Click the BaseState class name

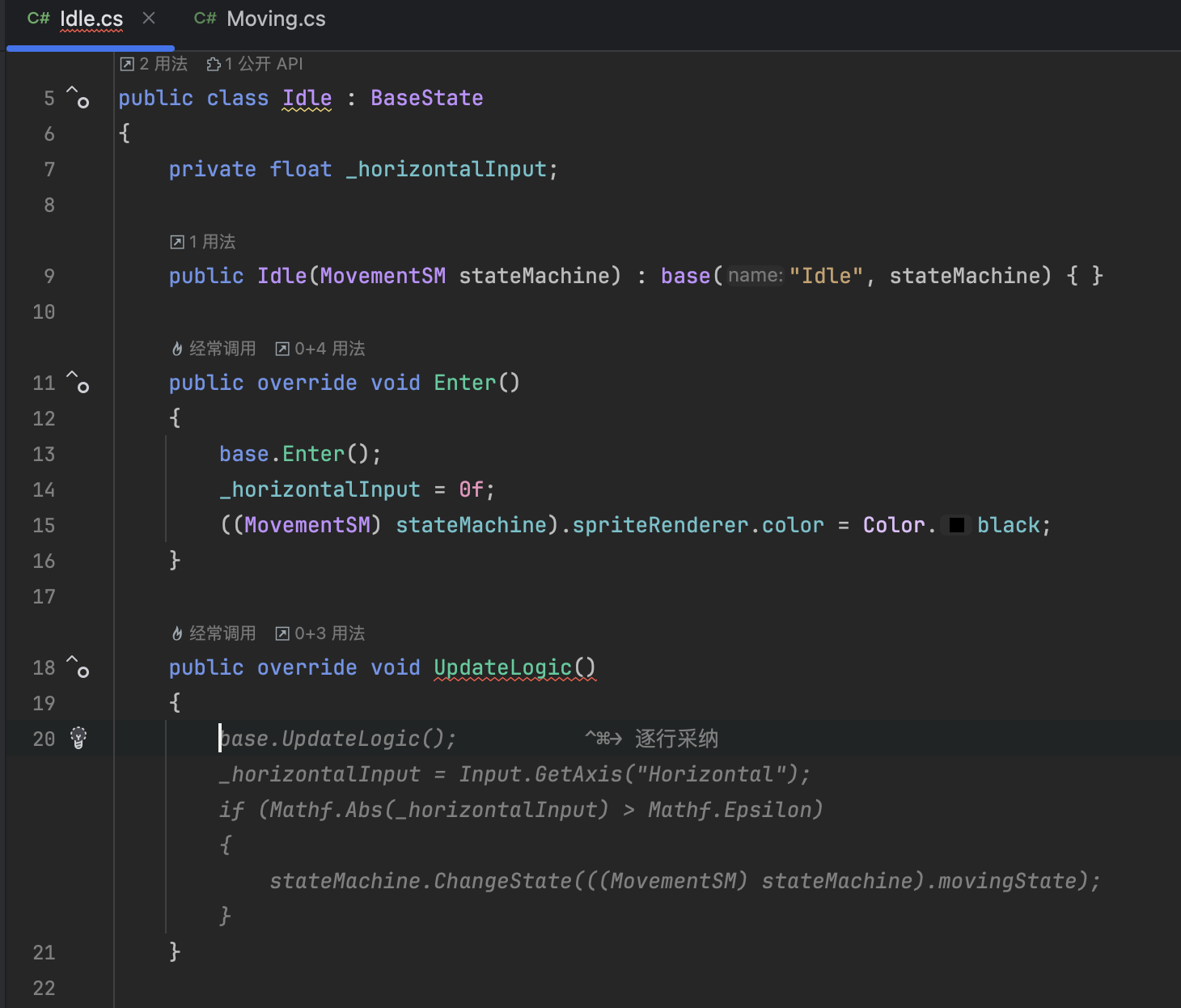(x=427, y=98)
